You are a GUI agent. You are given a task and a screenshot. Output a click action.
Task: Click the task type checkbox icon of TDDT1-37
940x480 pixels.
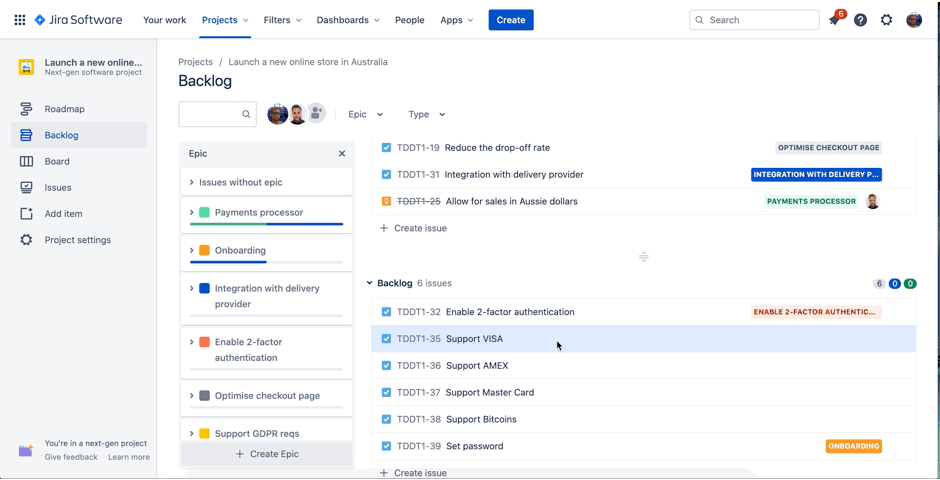click(387, 393)
